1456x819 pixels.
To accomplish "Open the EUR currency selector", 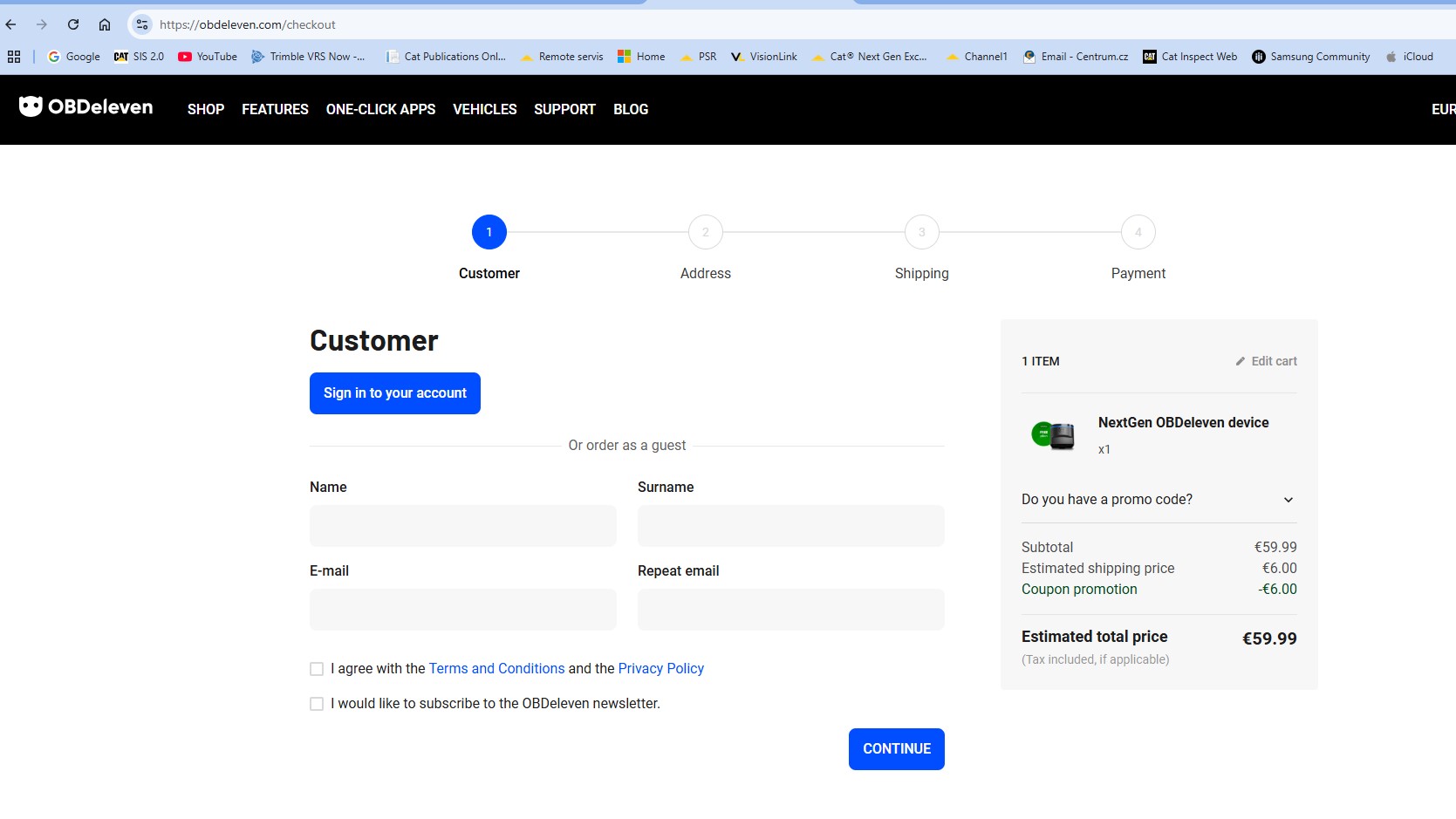I will [x=1443, y=109].
